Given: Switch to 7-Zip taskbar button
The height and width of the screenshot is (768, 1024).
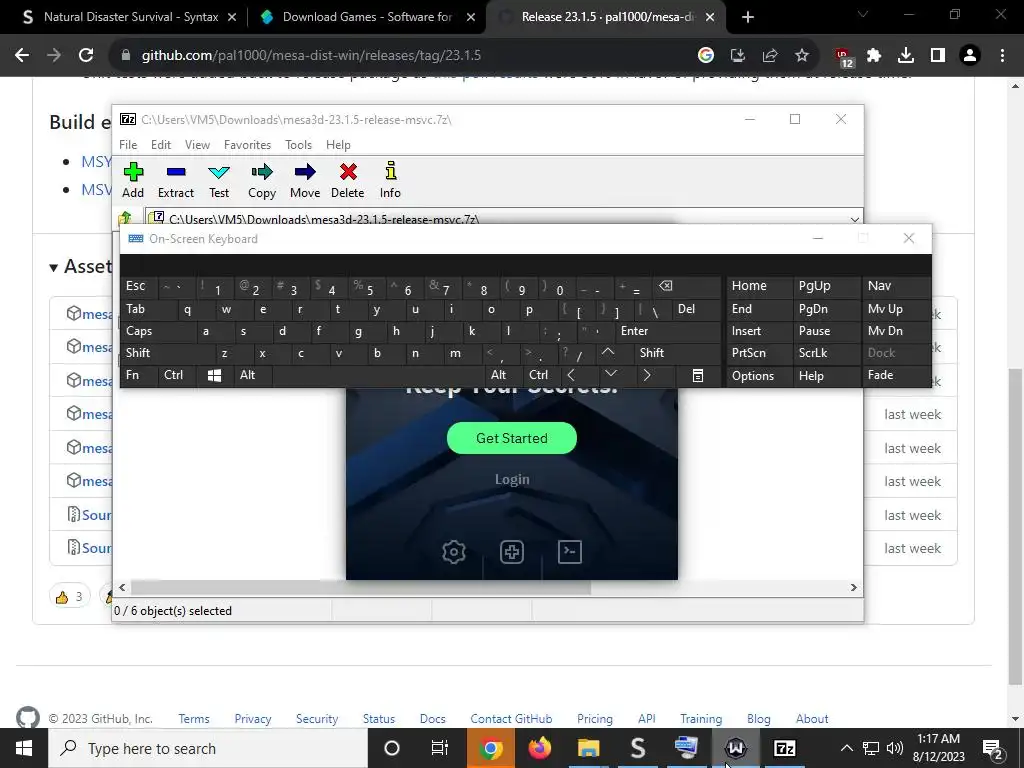Looking at the screenshot, I should (x=784, y=748).
